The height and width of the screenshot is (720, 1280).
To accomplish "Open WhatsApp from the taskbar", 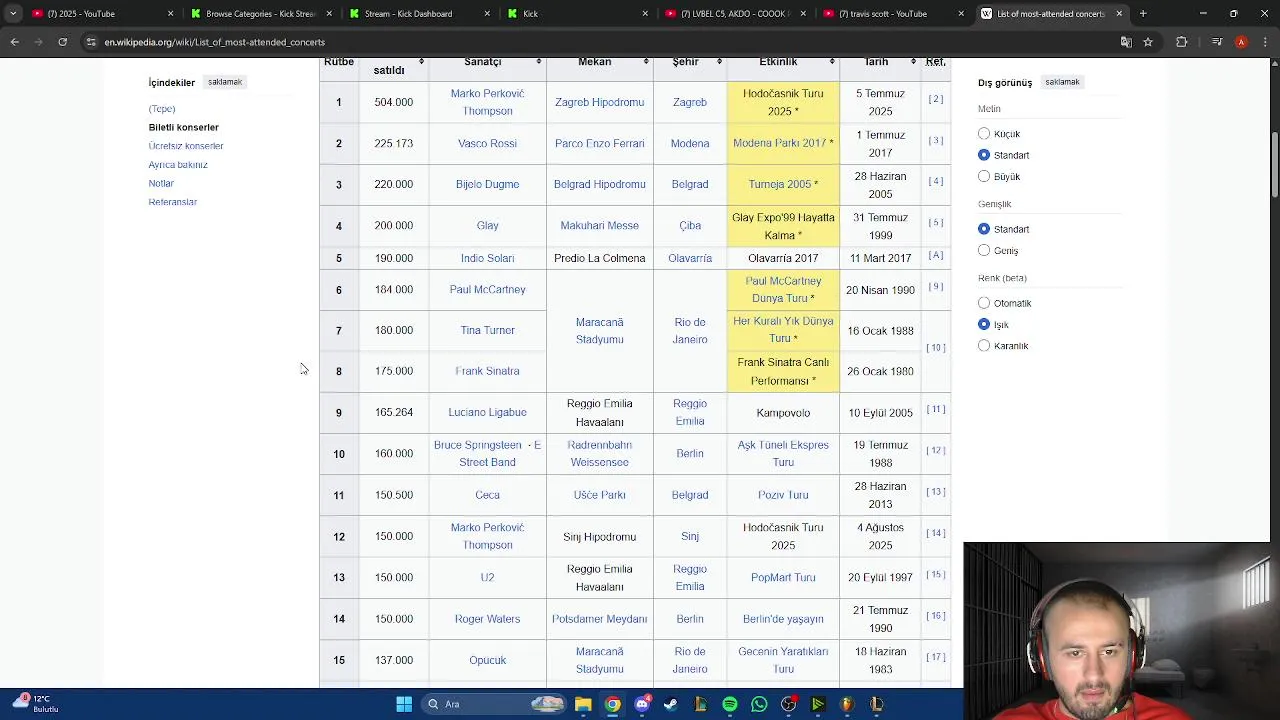I will point(759,704).
